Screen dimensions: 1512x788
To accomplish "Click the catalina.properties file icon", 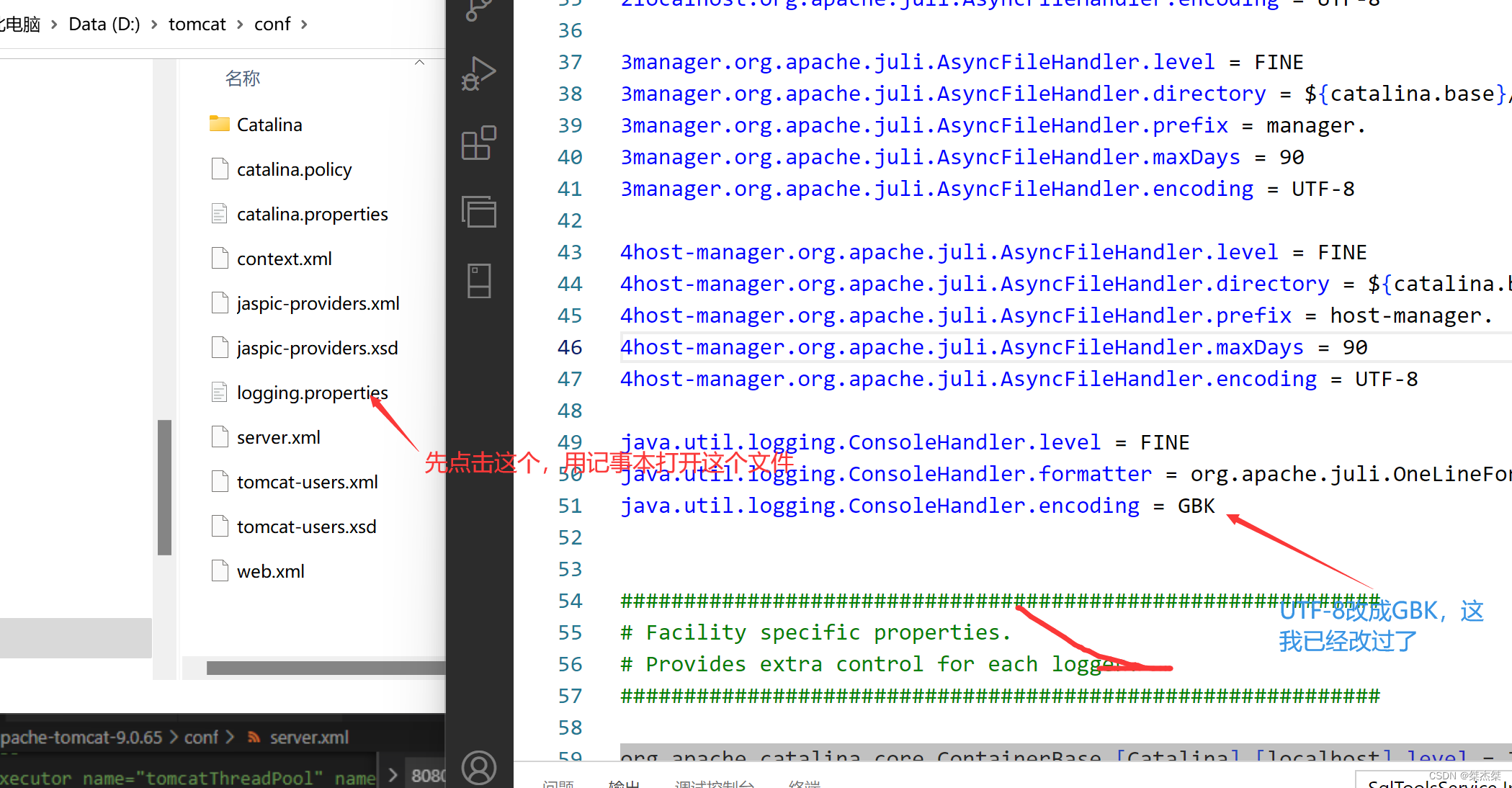I will point(220,213).
